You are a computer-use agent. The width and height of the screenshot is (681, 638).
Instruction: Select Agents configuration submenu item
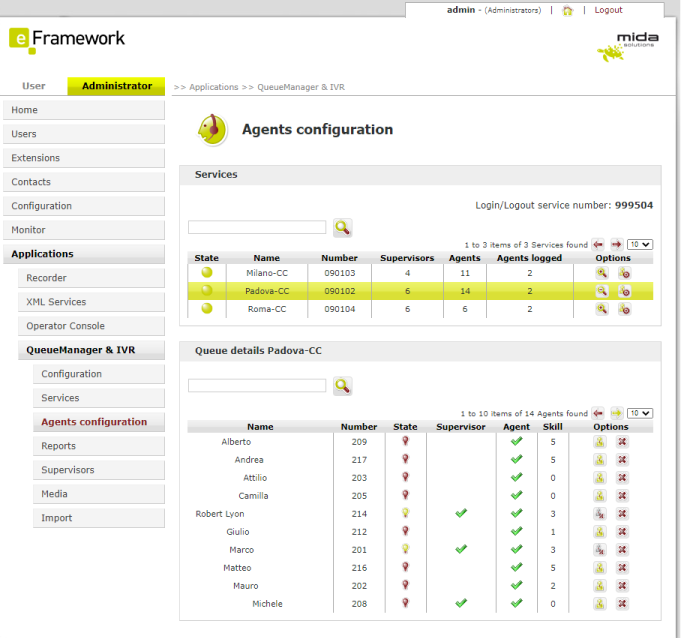[x=99, y=422]
